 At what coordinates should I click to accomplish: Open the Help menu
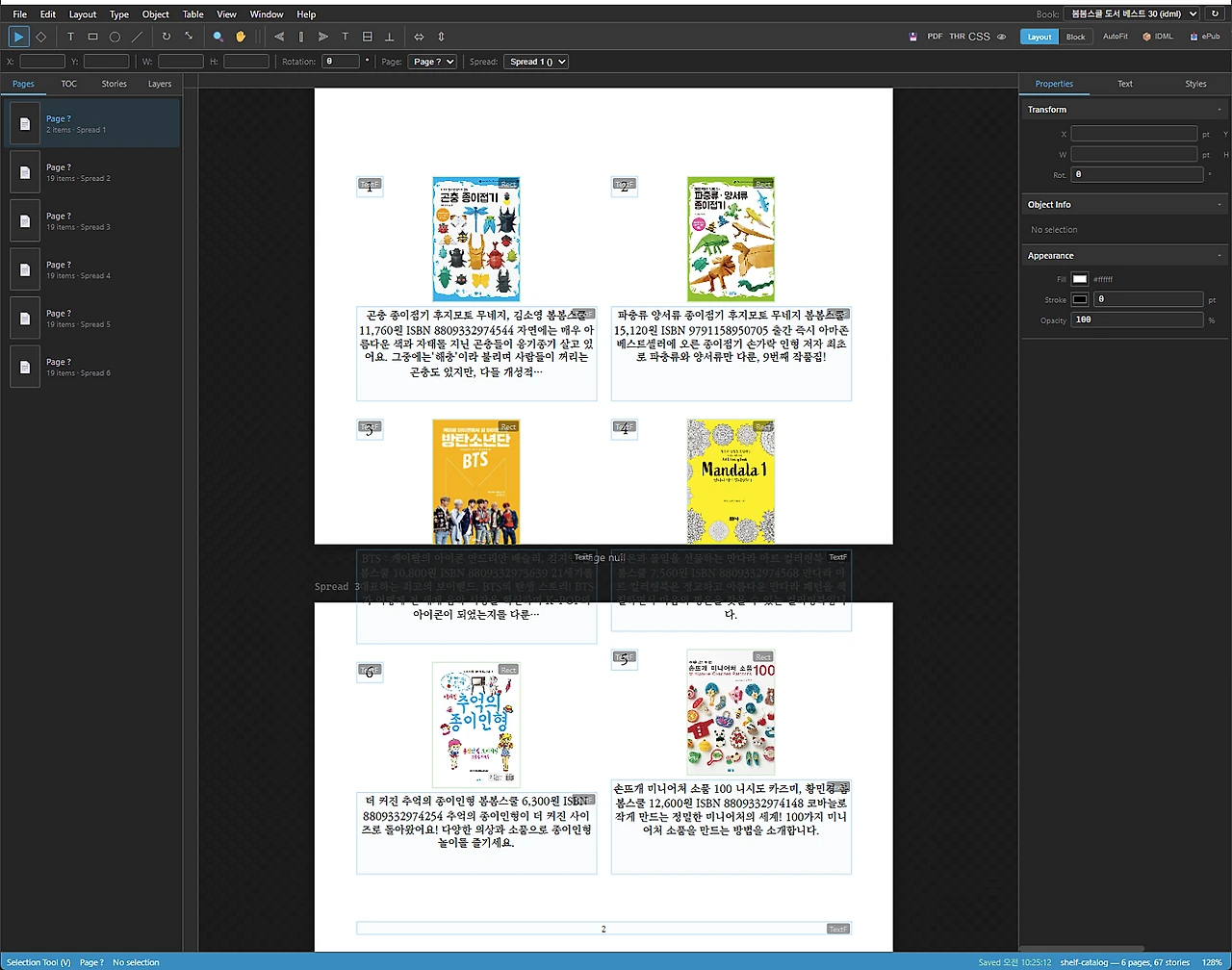306,14
